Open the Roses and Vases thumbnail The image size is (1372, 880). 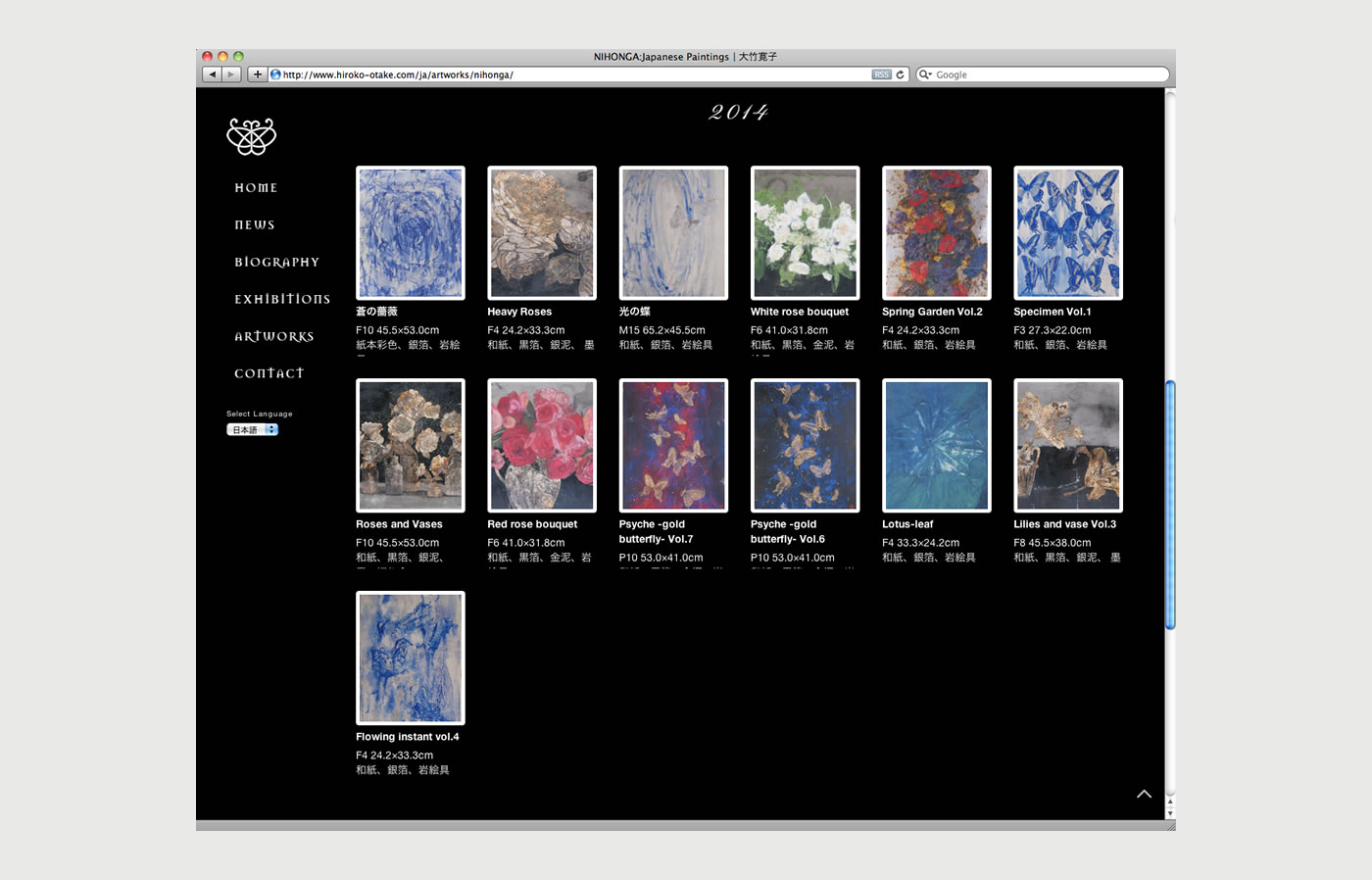pos(411,446)
